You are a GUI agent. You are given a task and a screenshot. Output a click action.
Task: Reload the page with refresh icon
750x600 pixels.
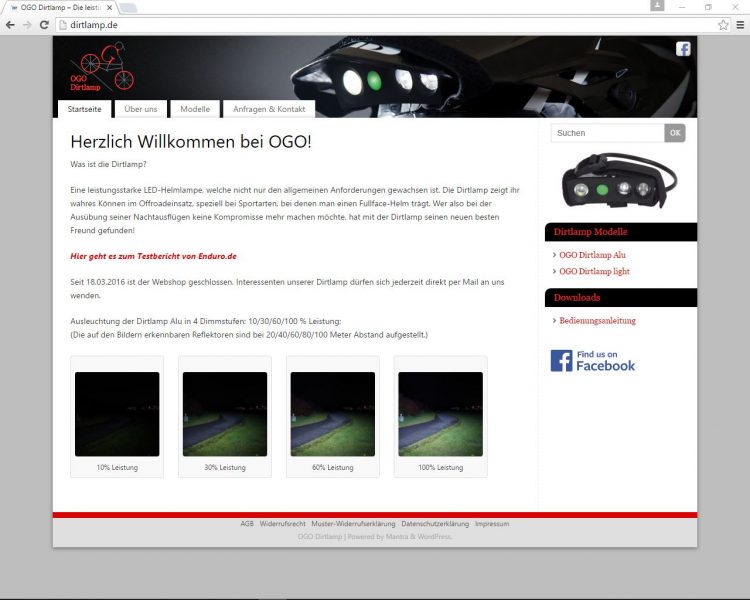(x=44, y=24)
